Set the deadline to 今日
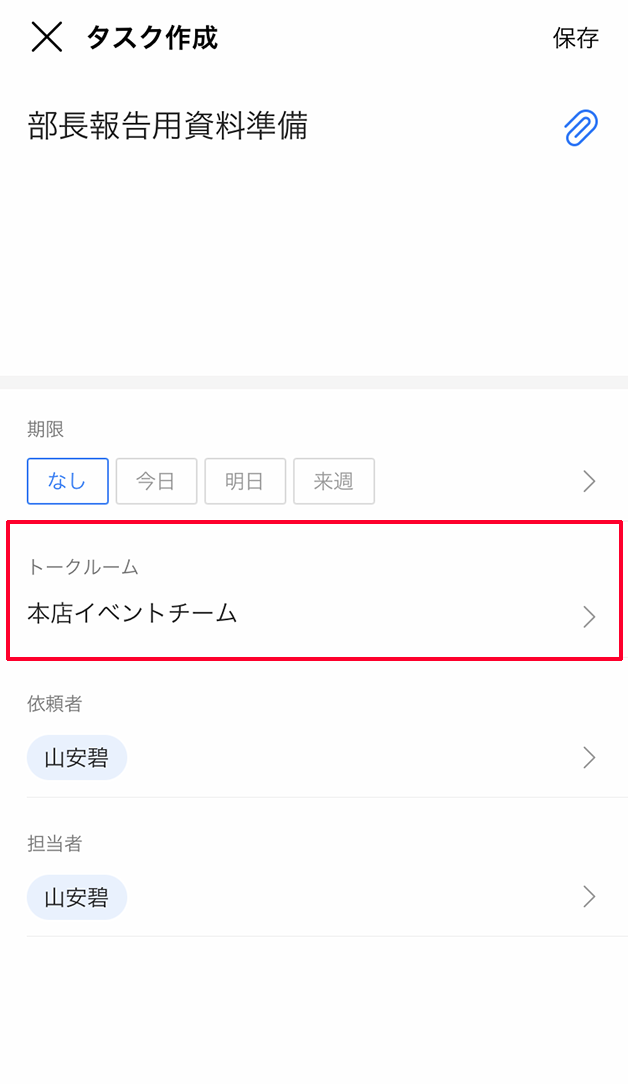628x1084 pixels. (156, 481)
